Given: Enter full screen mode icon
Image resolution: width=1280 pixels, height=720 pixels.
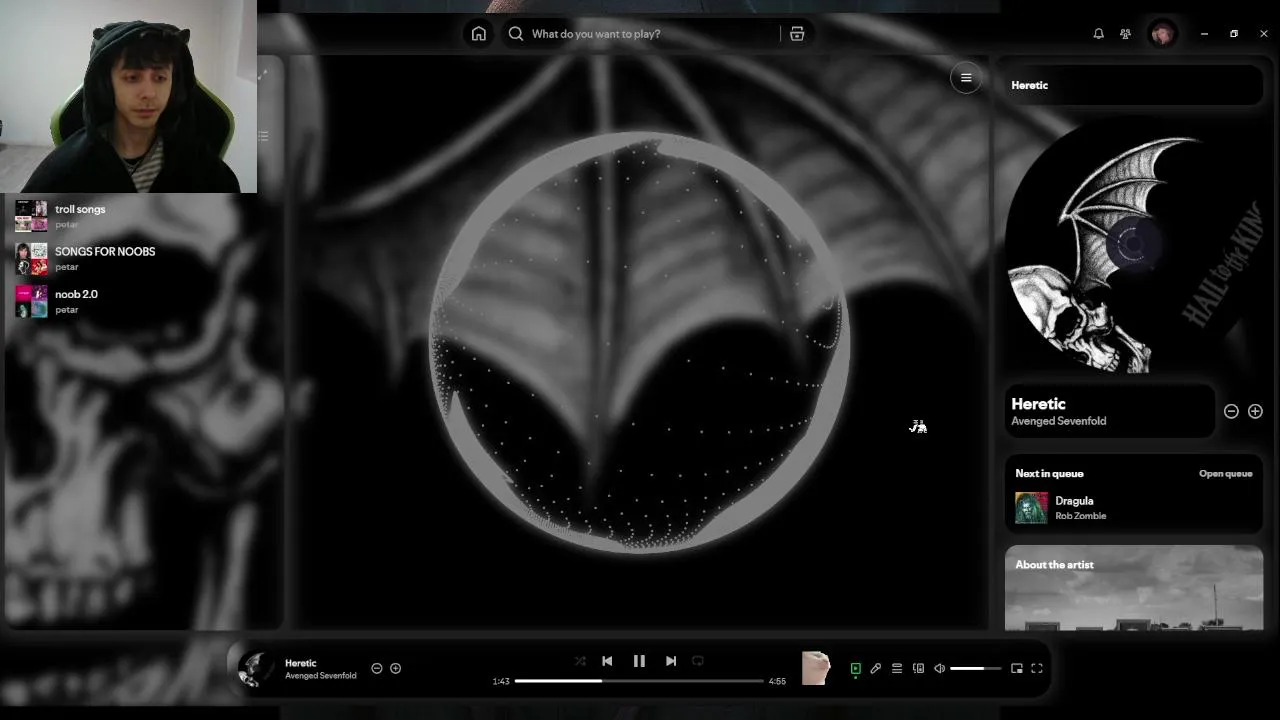Looking at the screenshot, I should pos(1037,669).
